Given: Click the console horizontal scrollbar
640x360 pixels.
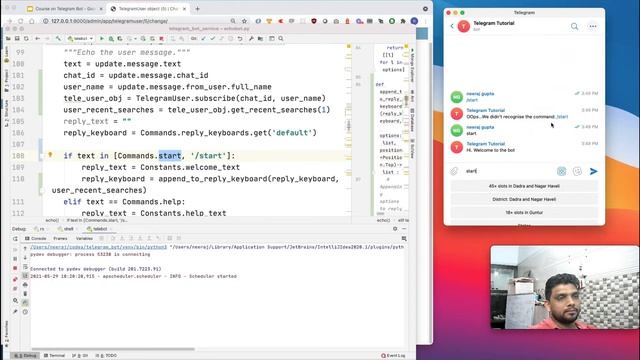Looking at the screenshot, I should pos(113,349).
